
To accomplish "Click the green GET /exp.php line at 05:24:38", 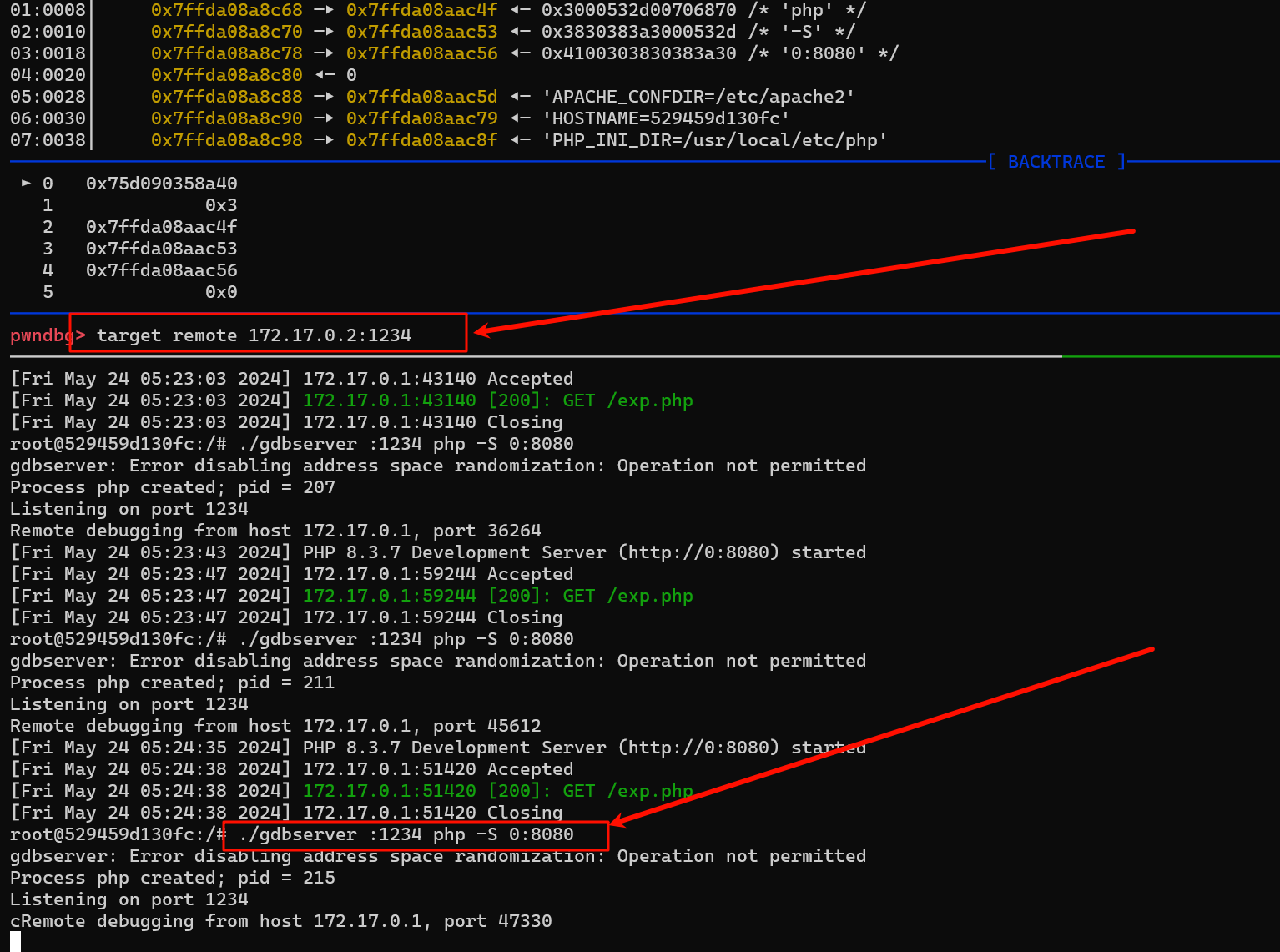I will [497, 791].
